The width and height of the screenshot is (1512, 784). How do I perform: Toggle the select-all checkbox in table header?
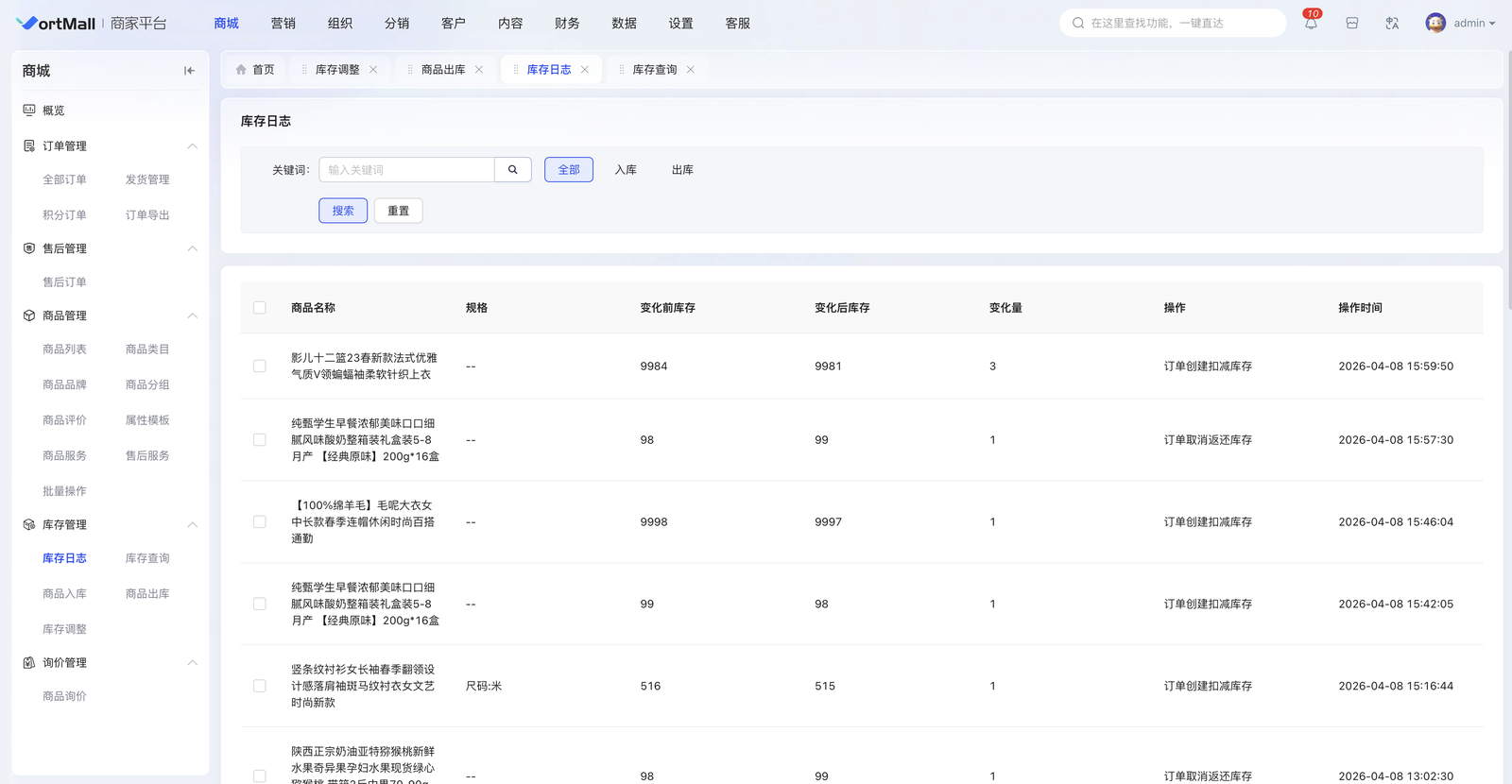click(x=260, y=308)
